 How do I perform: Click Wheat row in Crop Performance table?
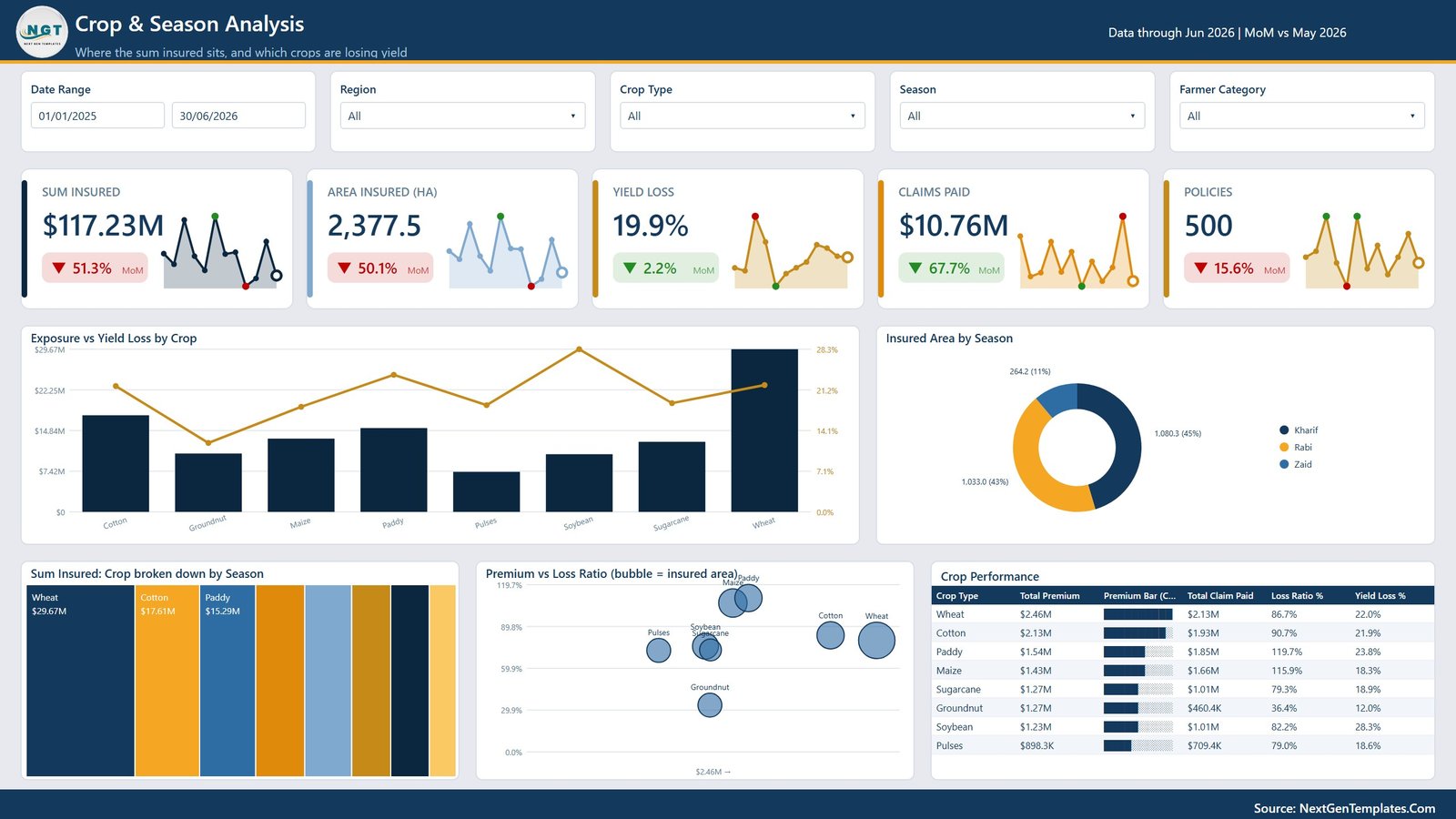(x=1182, y=614)
